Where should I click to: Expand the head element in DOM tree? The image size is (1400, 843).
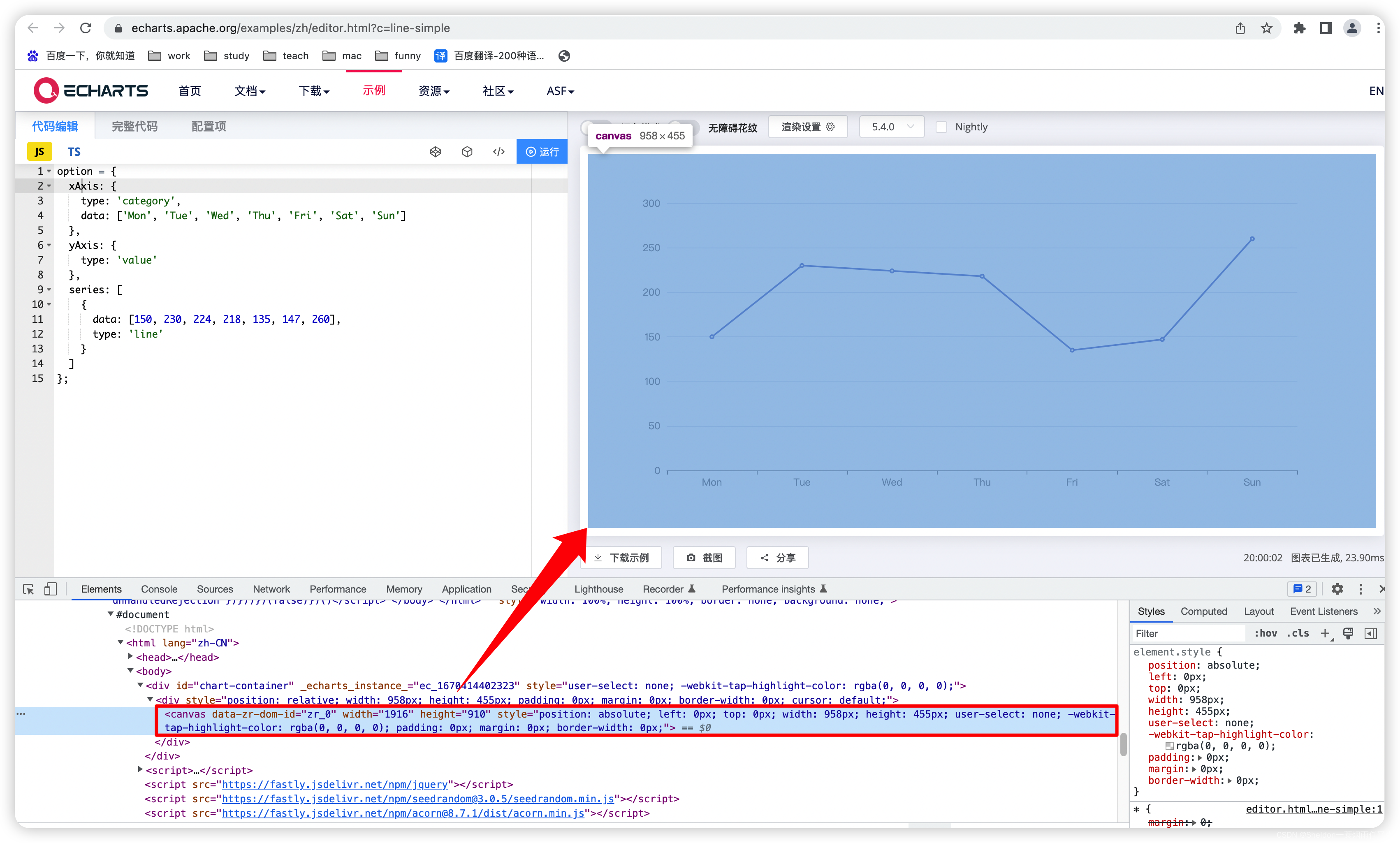[131, 657]
